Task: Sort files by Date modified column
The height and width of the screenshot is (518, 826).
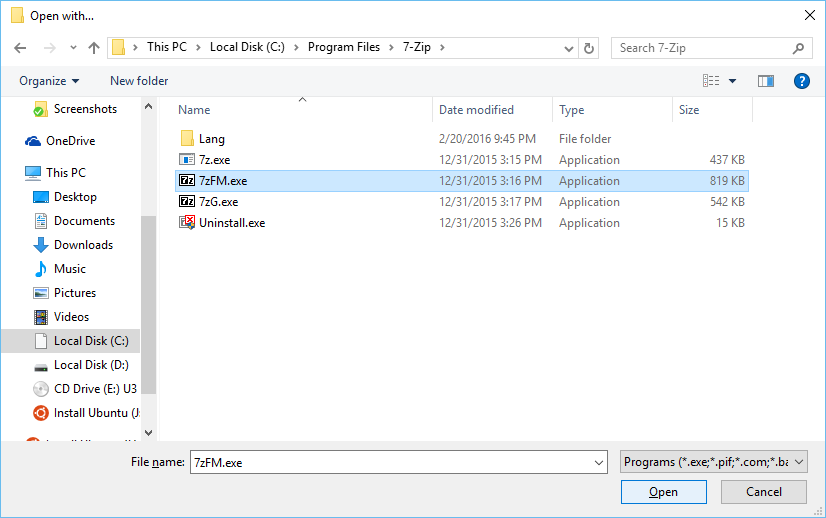Action: [x=476, y=110]
